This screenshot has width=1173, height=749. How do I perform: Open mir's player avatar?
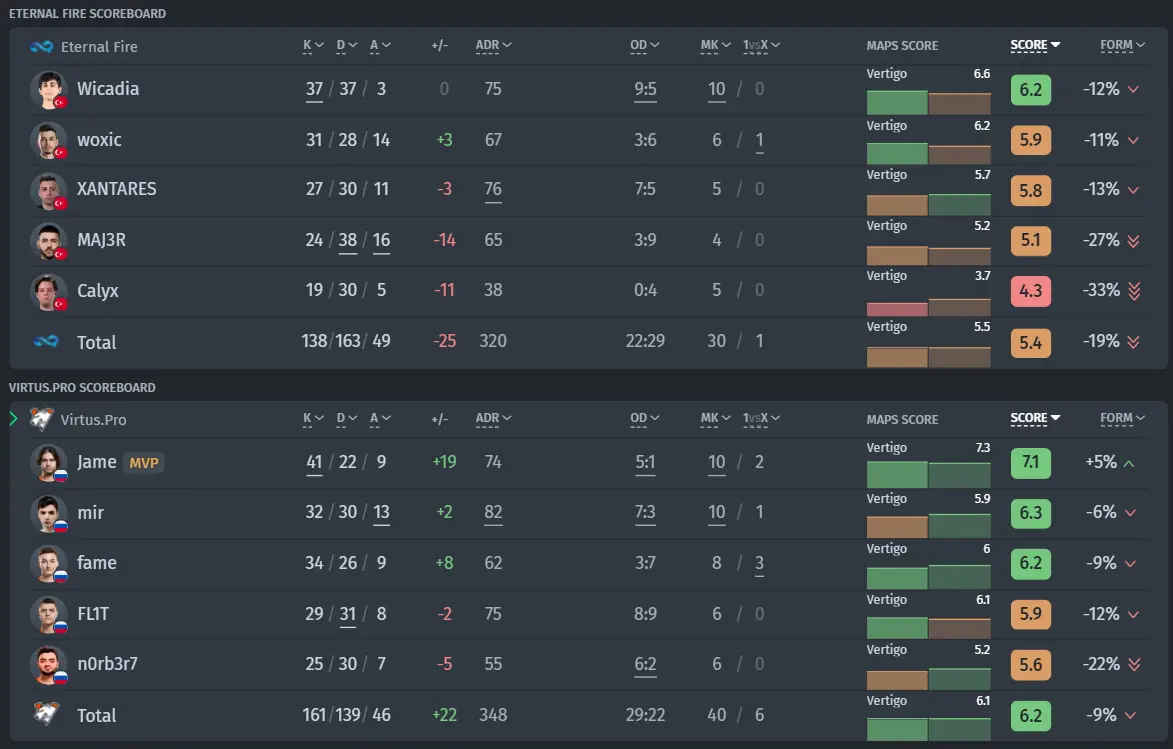[49, 513]
